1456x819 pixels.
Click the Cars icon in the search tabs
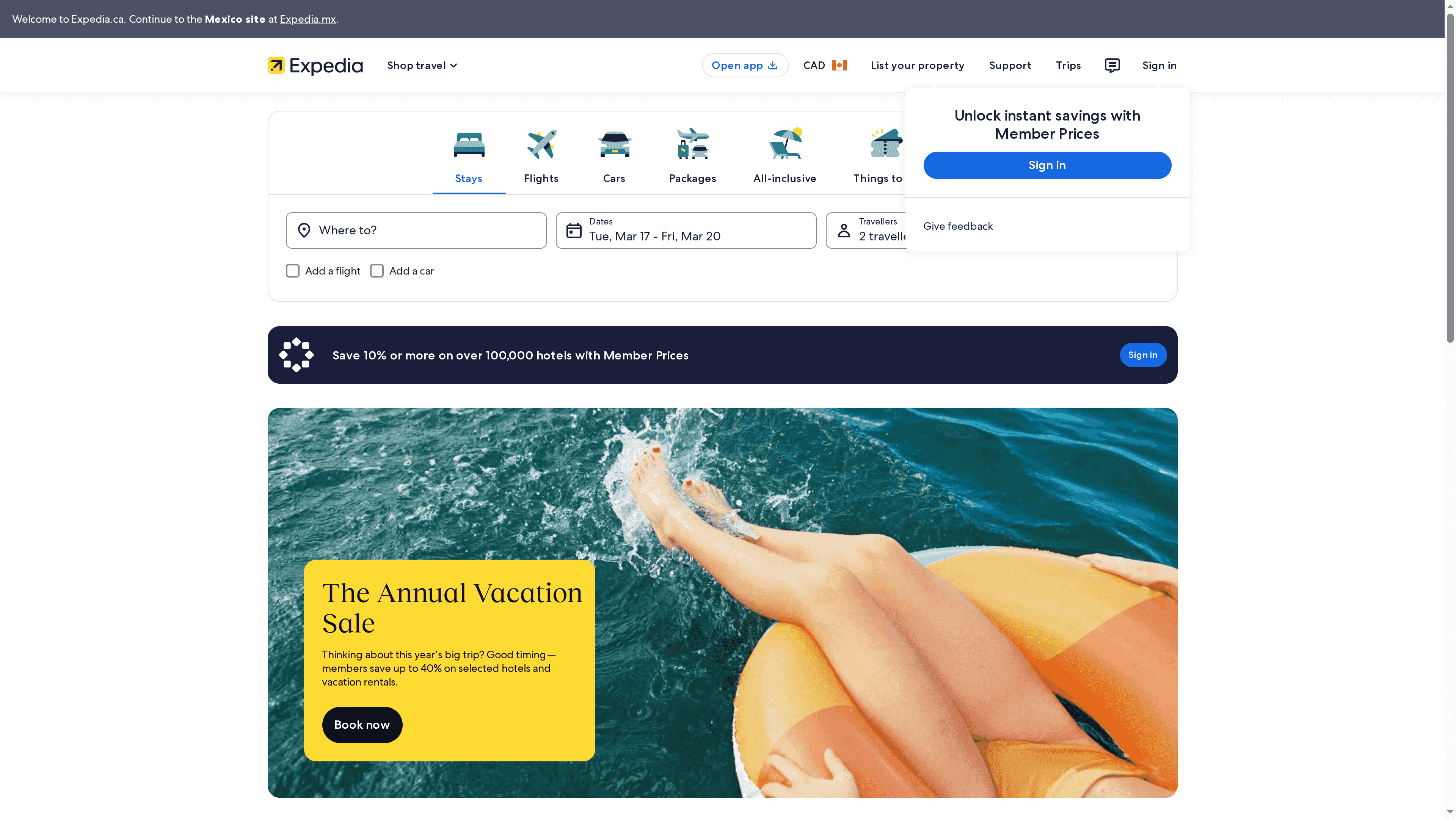[x=614, y=144]
